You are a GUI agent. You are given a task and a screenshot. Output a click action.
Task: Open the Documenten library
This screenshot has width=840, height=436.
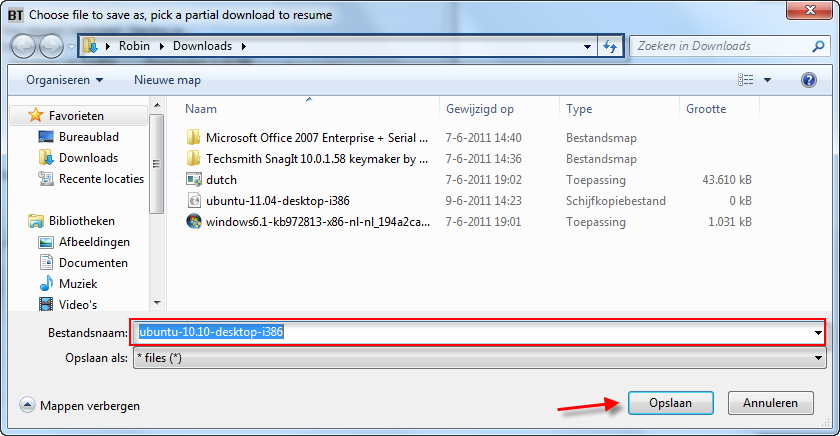pos(84,263)
